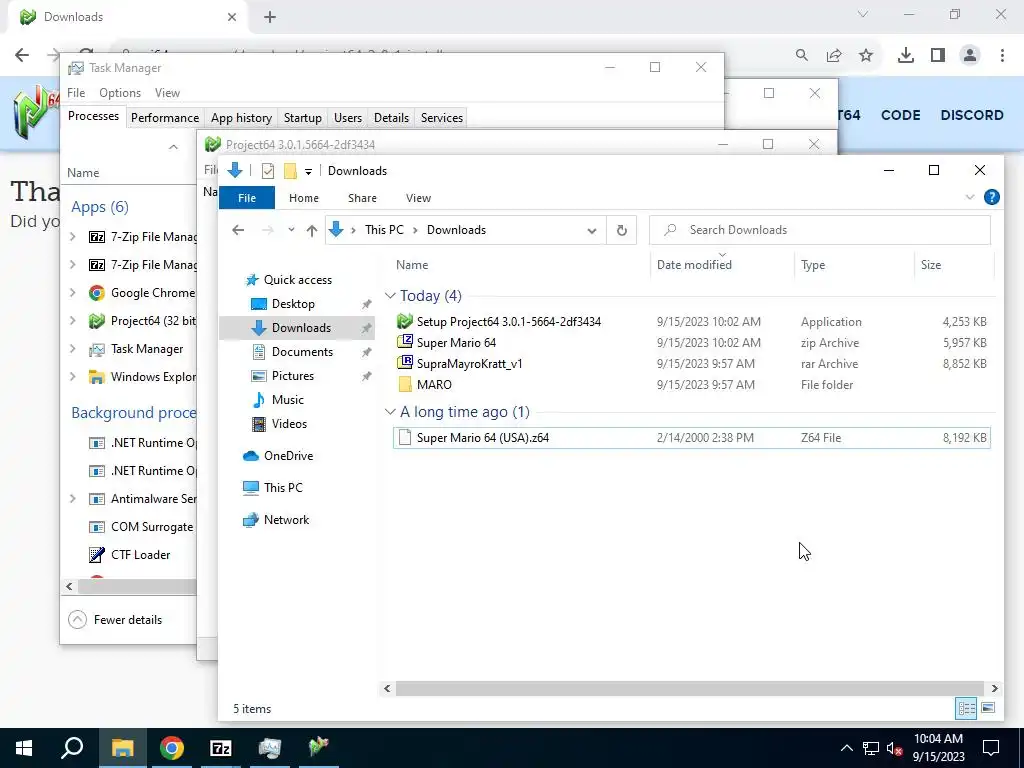This screenshot has width=1024, height=768.
Task: Open CODE link on Project64 website
Action: tap(901, 115)
